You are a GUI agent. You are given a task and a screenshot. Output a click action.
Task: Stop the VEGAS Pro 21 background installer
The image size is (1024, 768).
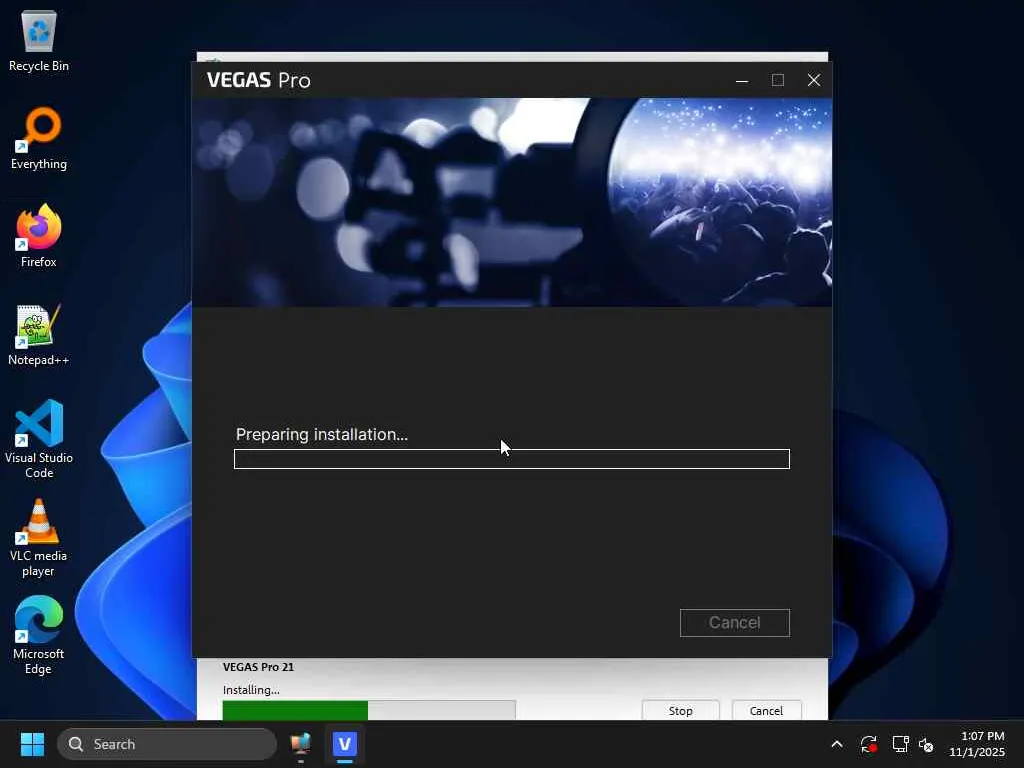pos(680,711)
